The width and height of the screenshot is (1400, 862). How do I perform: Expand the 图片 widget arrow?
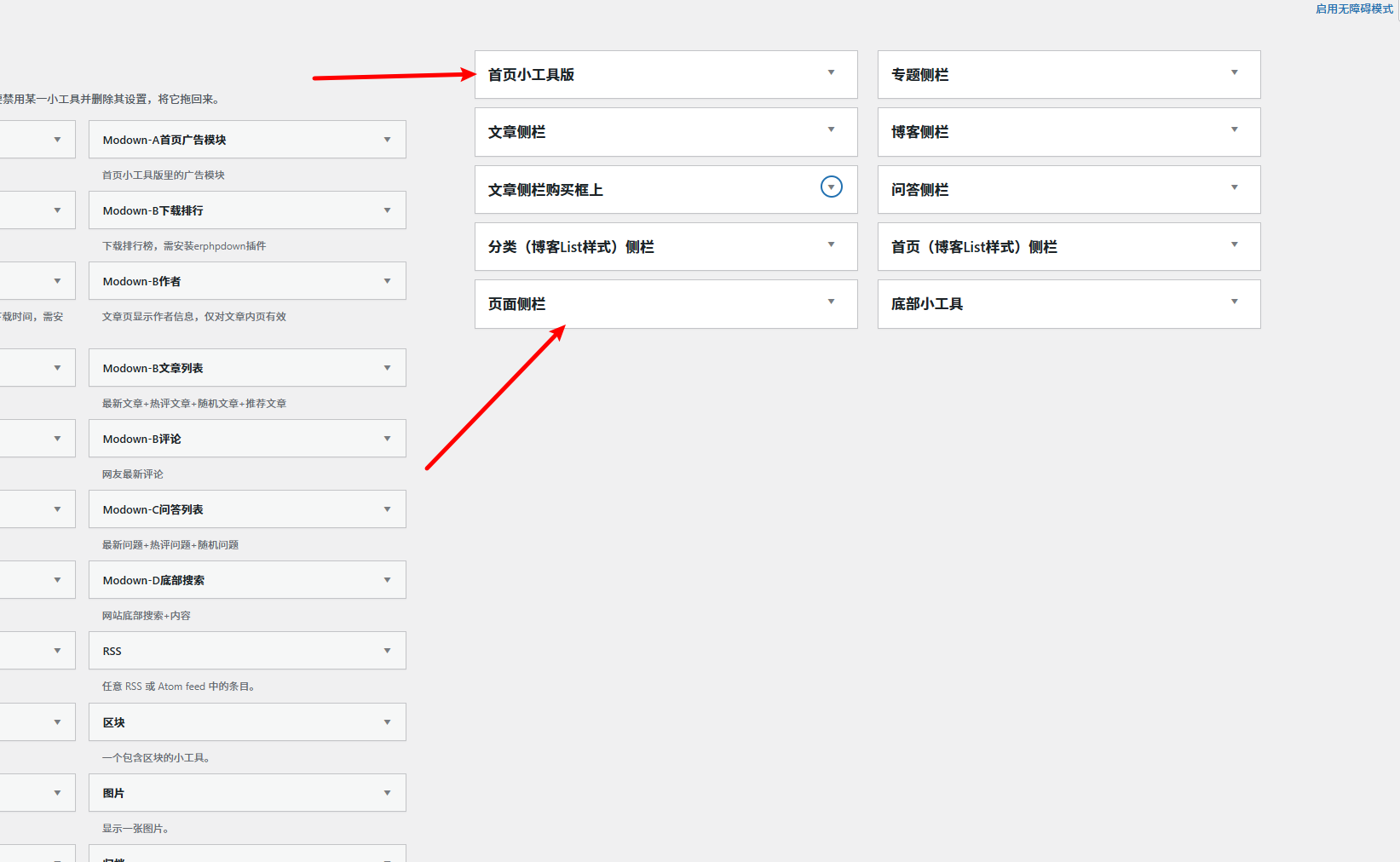click(x=387, y=793)
